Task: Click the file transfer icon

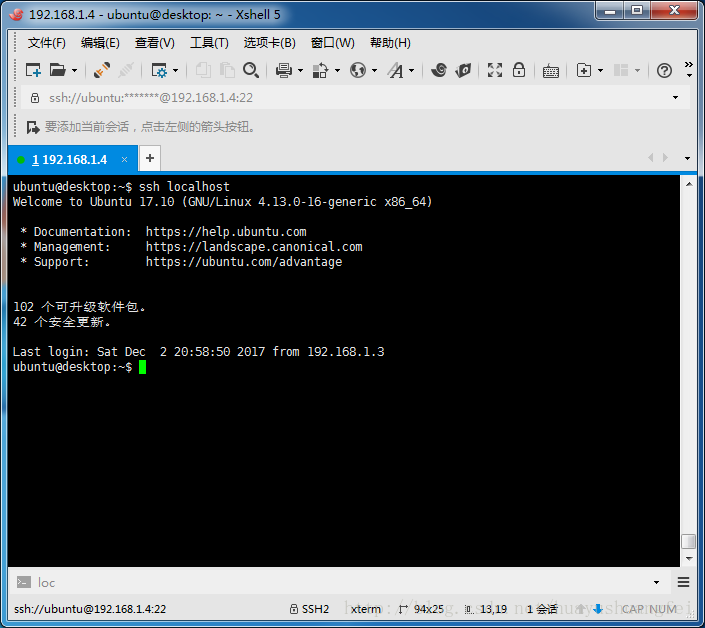Action: tap(321, 70)
